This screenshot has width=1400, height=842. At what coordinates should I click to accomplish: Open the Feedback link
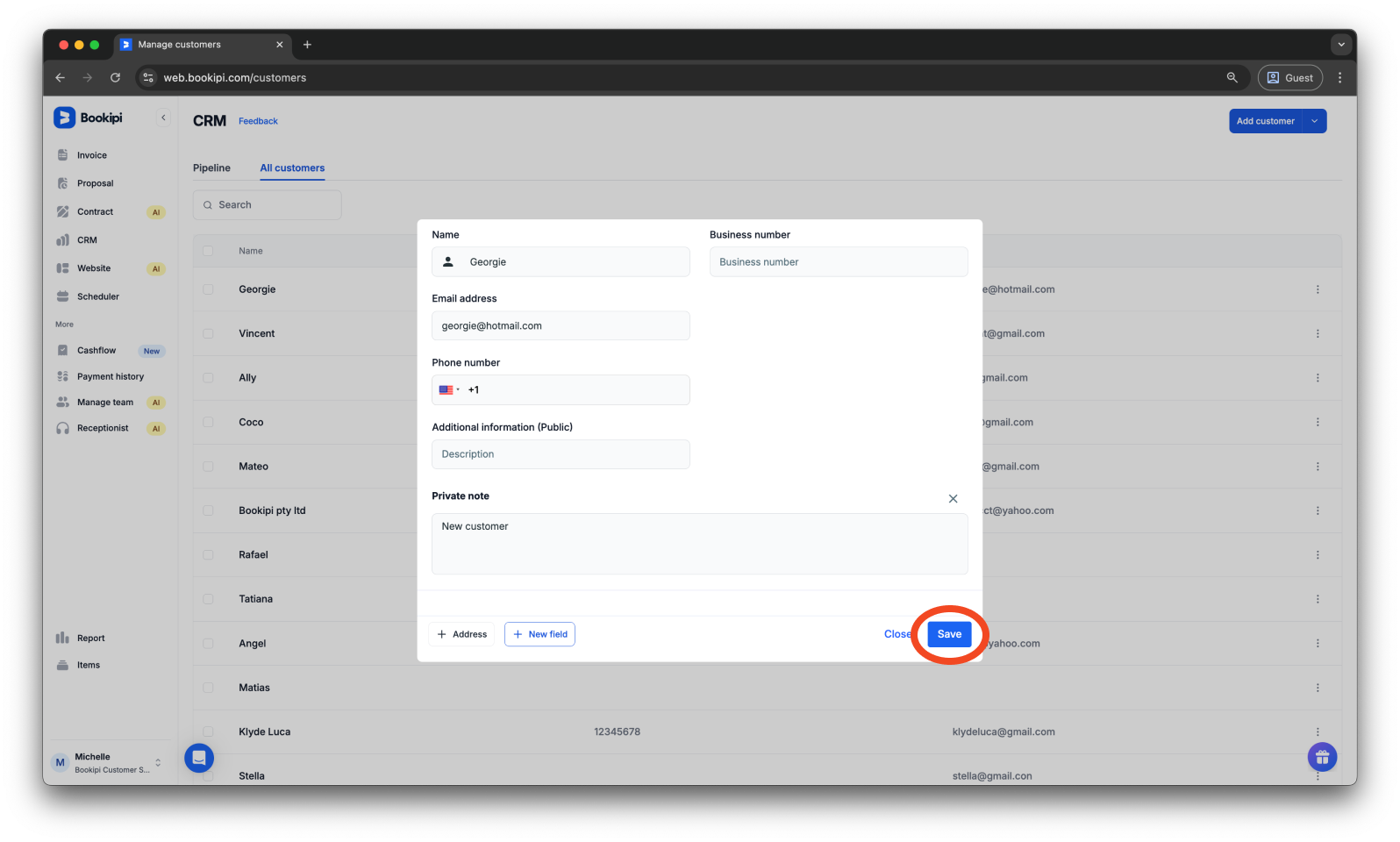coord(258,121)
